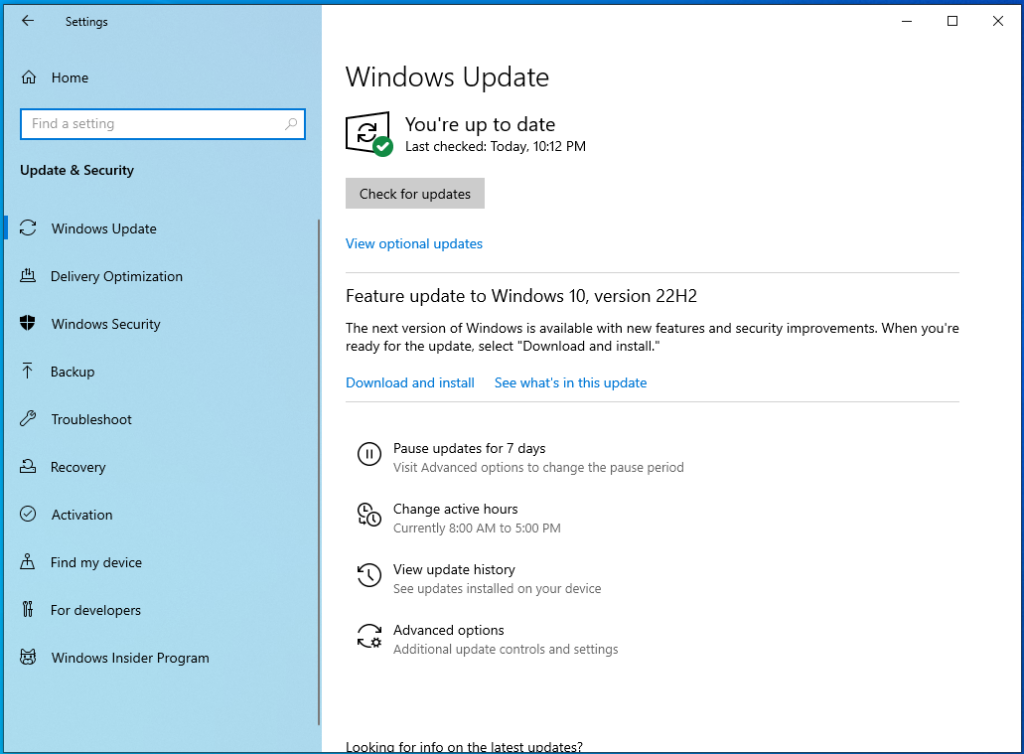Click the clock icon for active hours

369,516
